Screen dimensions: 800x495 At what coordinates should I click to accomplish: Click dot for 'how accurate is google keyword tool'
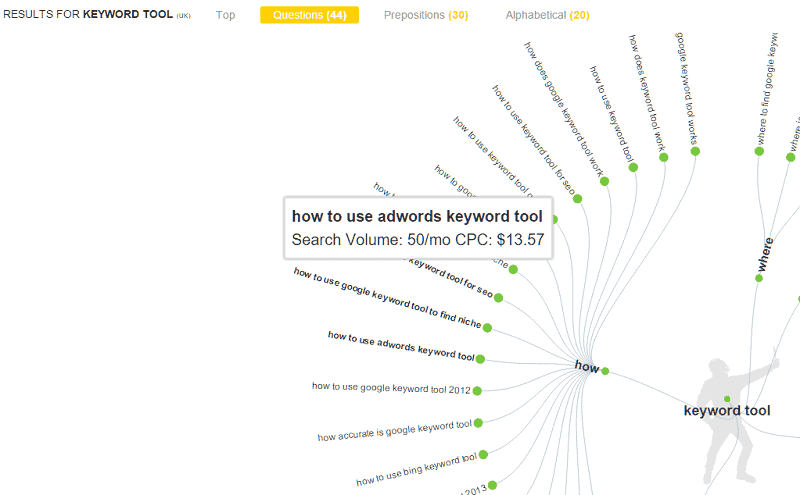click(478, 423)
